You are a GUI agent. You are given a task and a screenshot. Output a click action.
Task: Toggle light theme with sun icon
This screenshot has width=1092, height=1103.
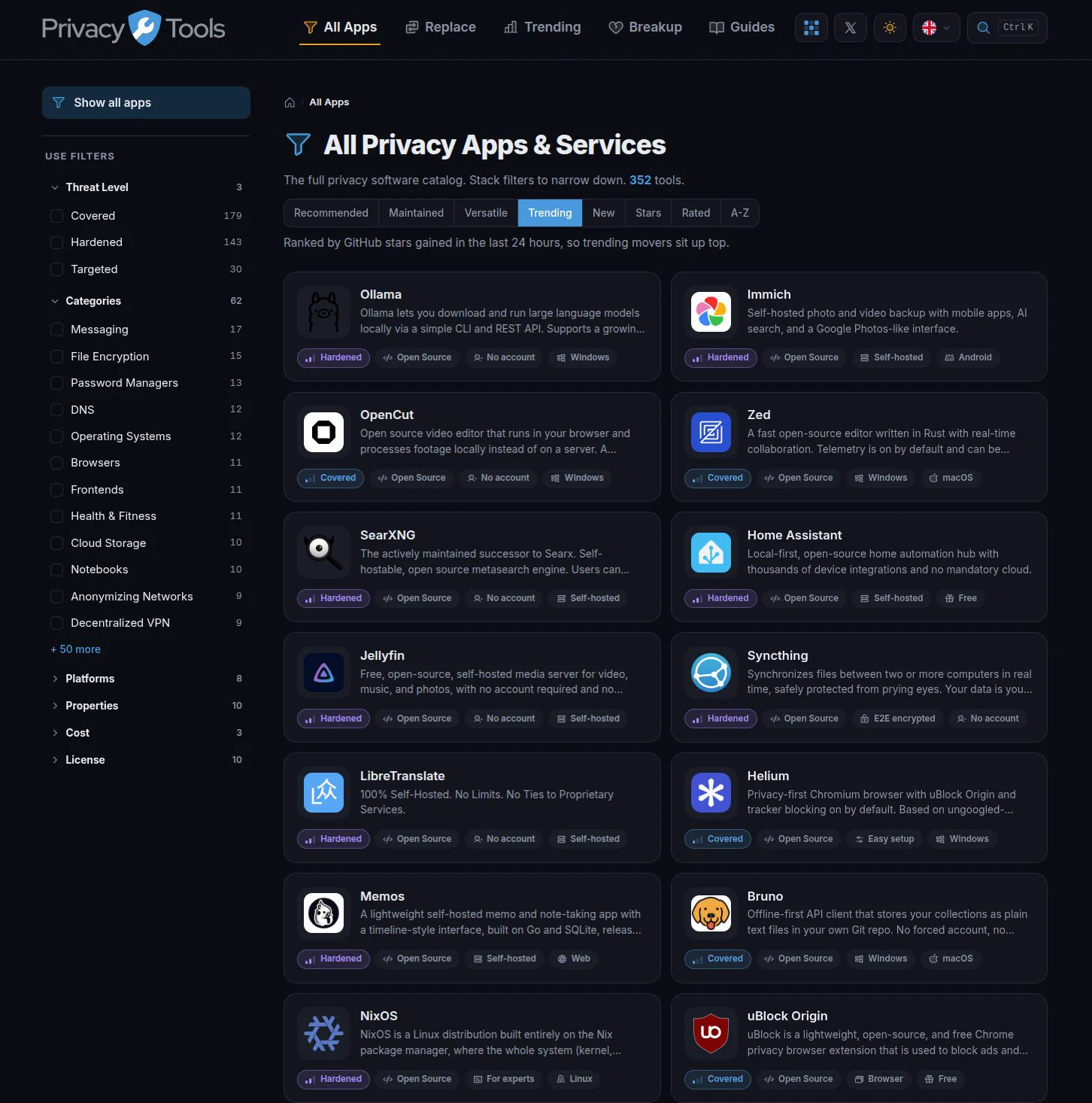coord(890,28)
